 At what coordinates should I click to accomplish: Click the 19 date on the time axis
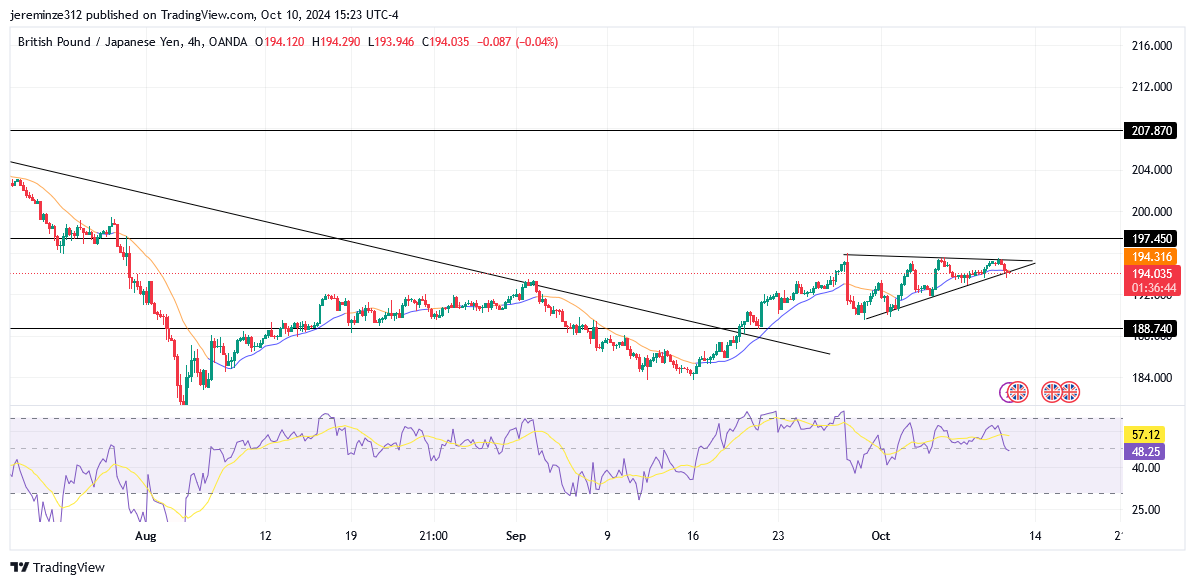tap(351, 536)
